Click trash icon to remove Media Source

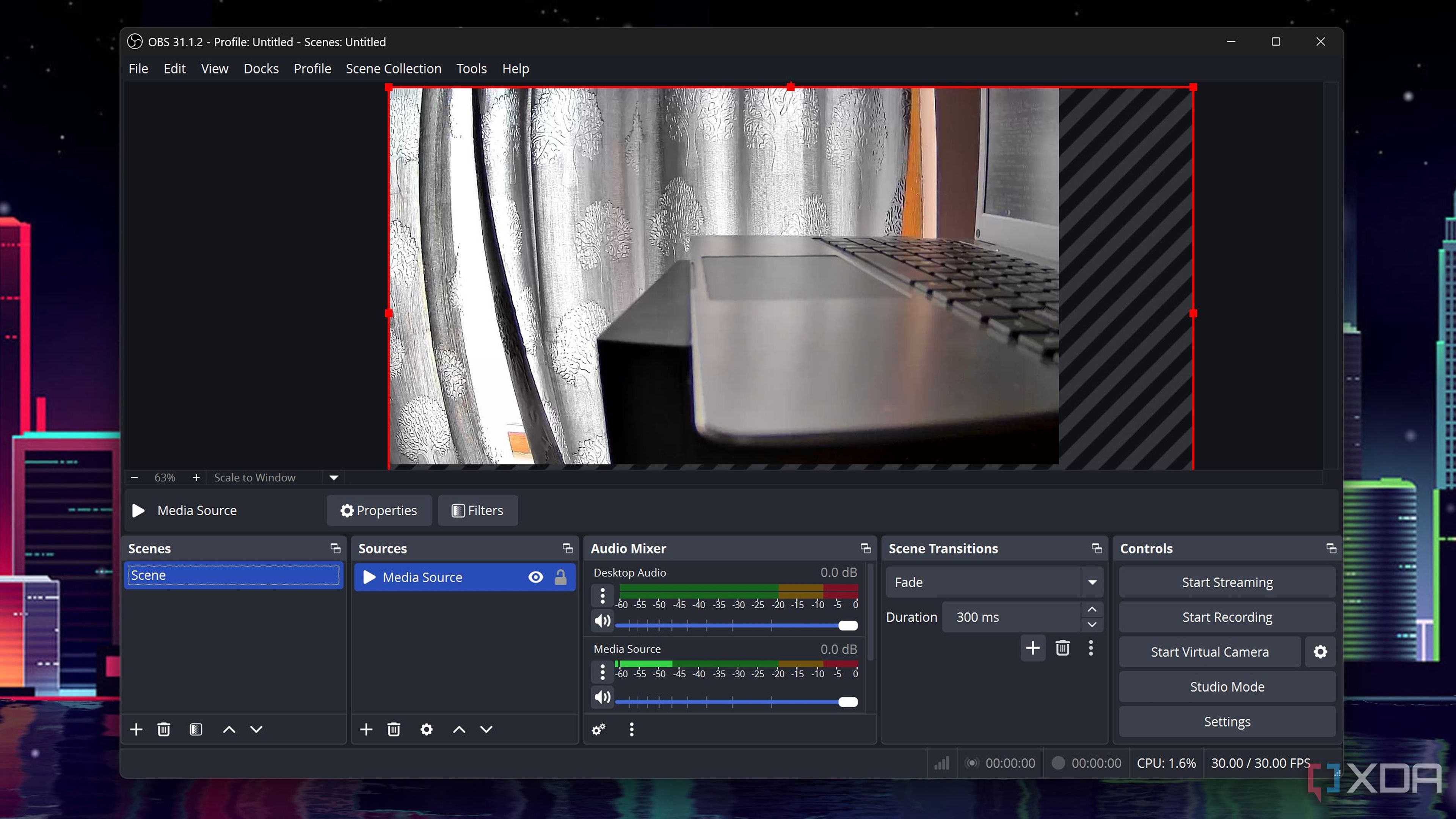(394, 729)
